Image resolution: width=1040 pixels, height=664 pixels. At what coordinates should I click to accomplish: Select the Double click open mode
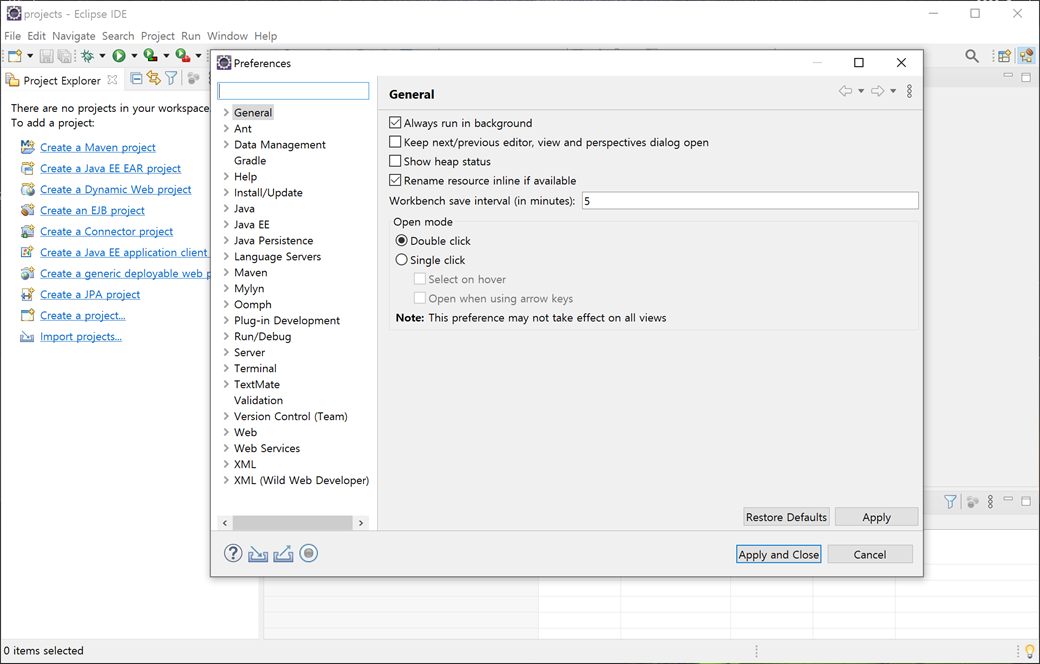click(x=401, y=241)
